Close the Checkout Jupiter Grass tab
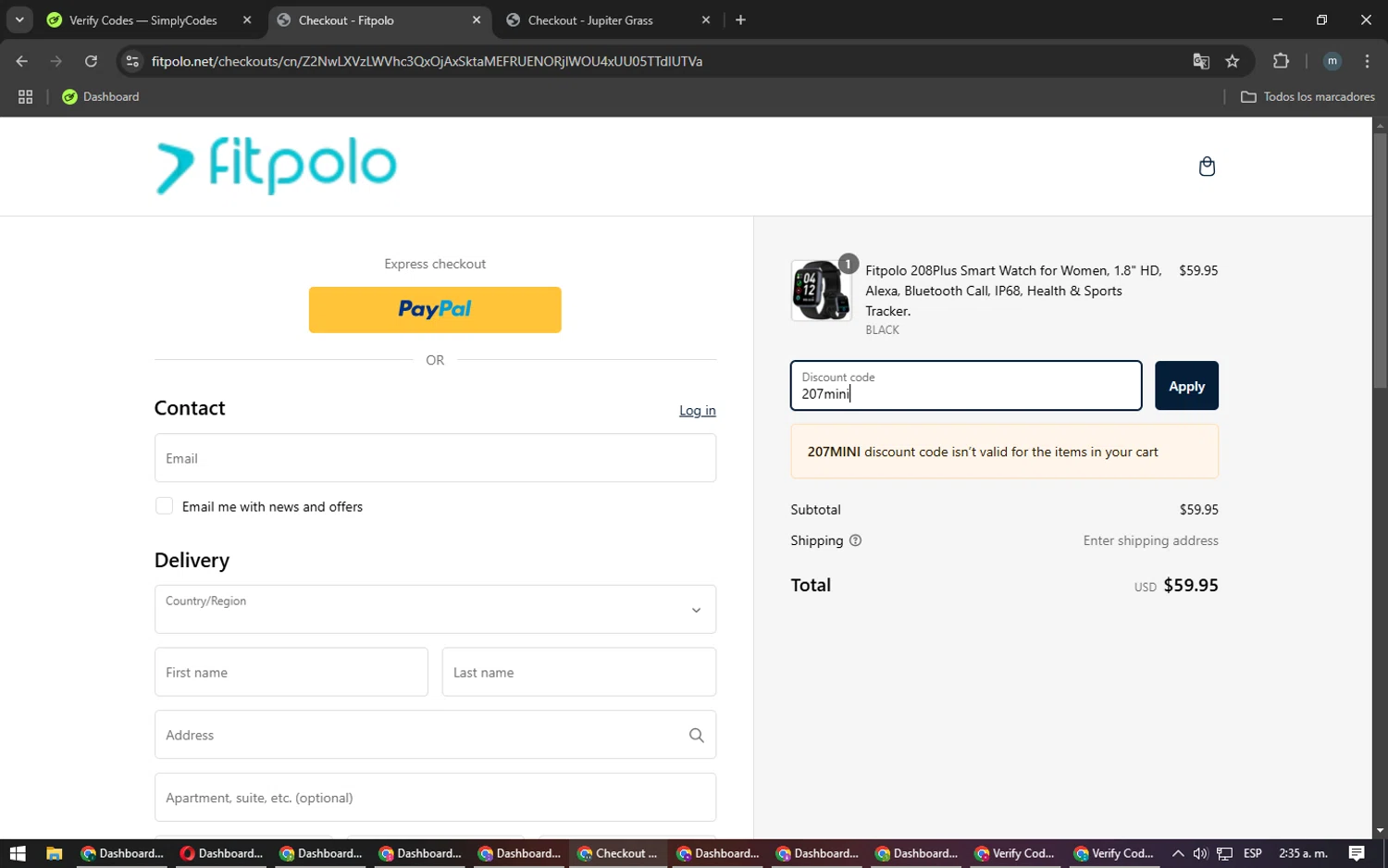Screen dimensions: 1388x868 pyautogui.click(x=706, y=19)
